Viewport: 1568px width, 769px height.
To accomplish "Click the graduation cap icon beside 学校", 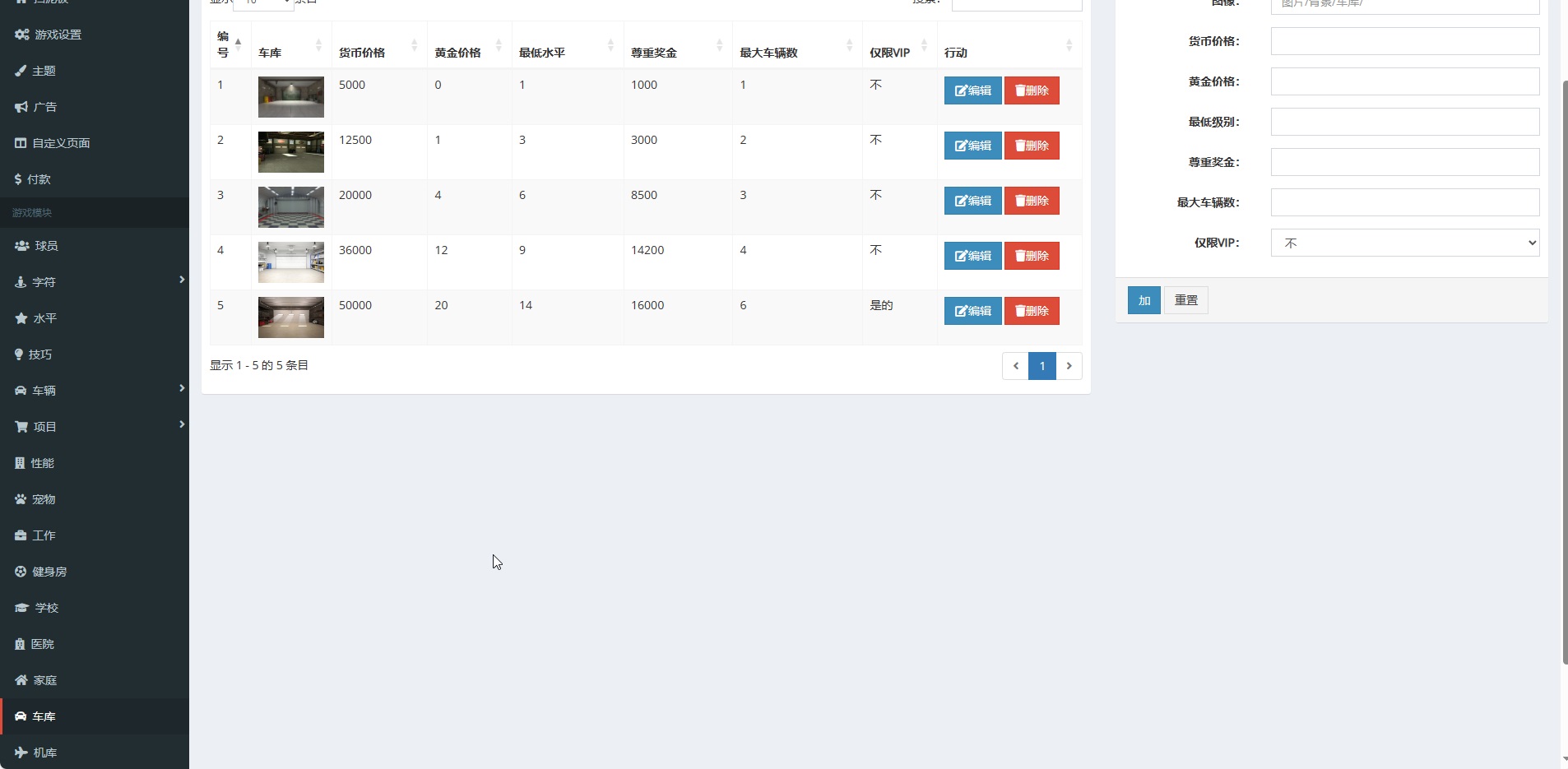I will [x=21, y=608].
